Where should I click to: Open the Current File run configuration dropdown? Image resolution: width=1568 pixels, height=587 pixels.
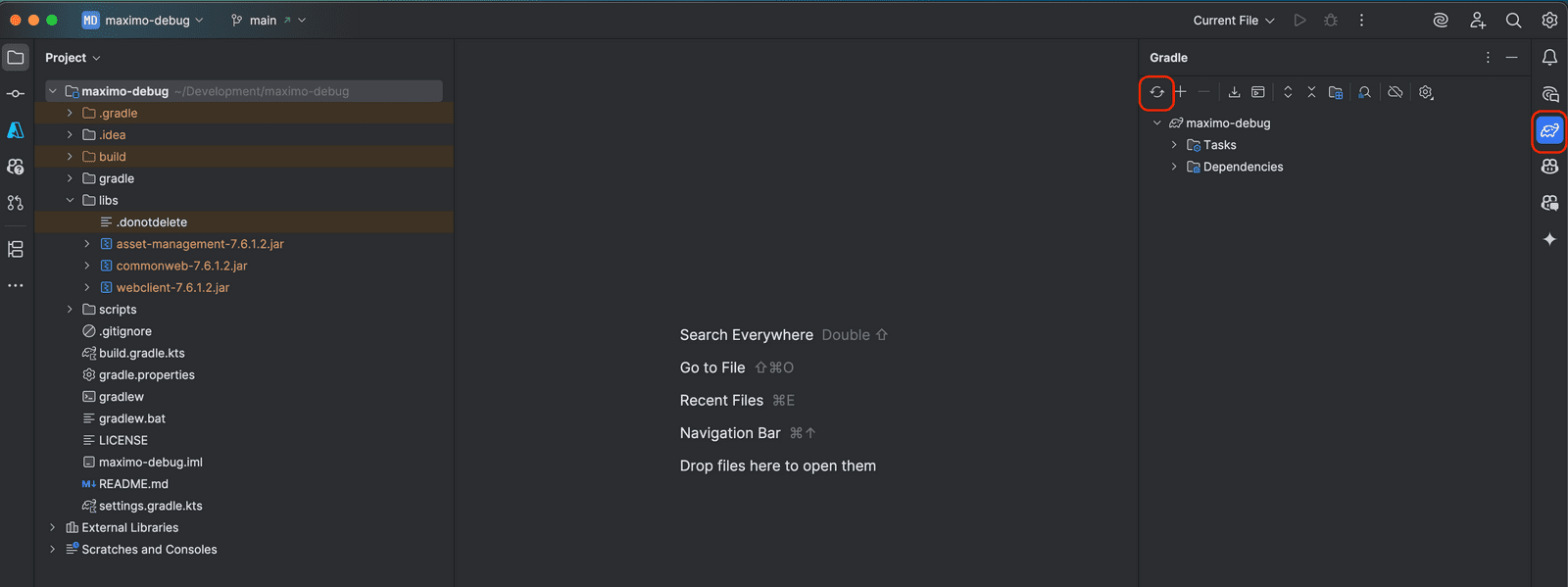pyautogui.click(x=1233, y=20)
